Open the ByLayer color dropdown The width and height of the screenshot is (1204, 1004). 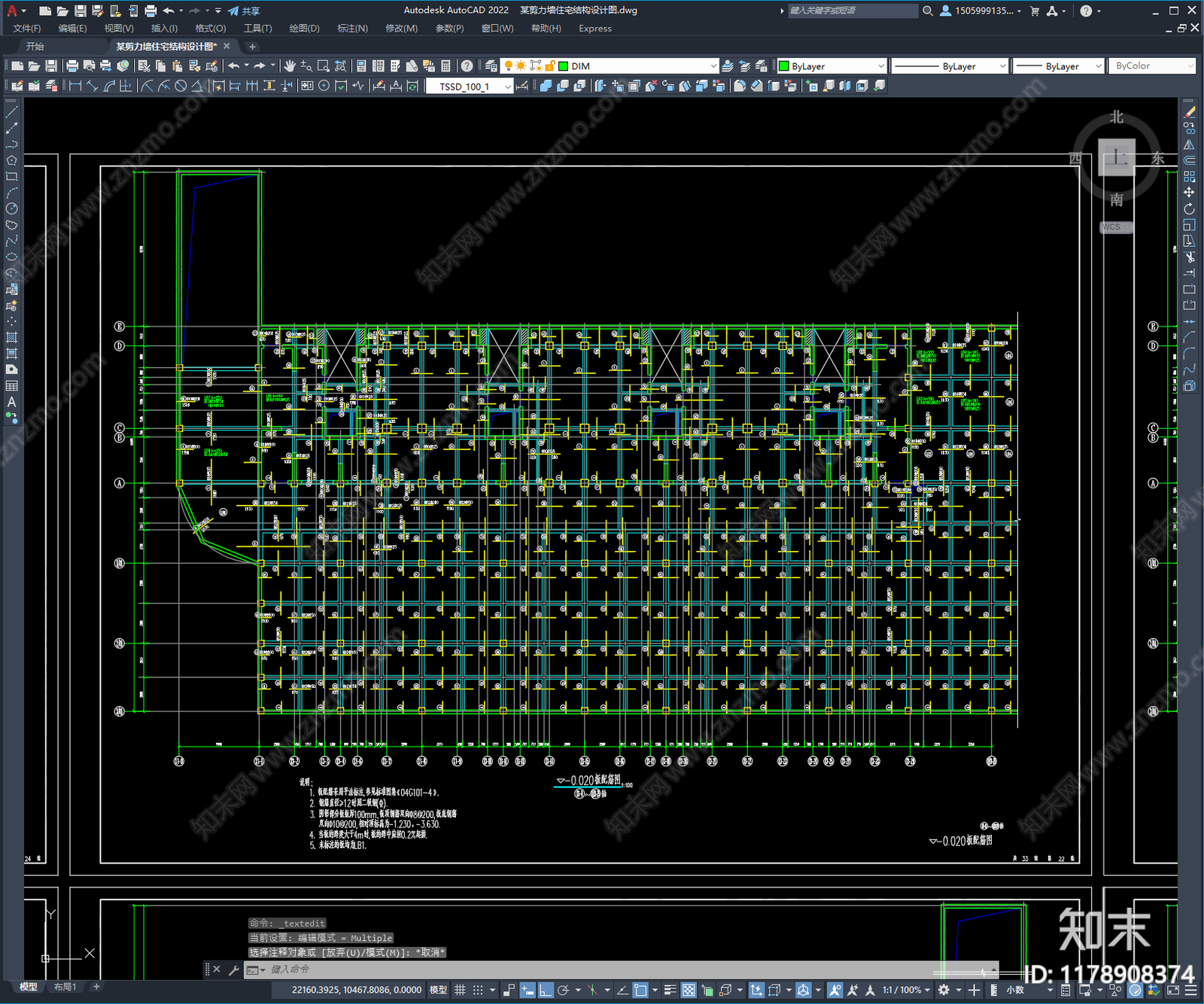(x=832, y=66)
